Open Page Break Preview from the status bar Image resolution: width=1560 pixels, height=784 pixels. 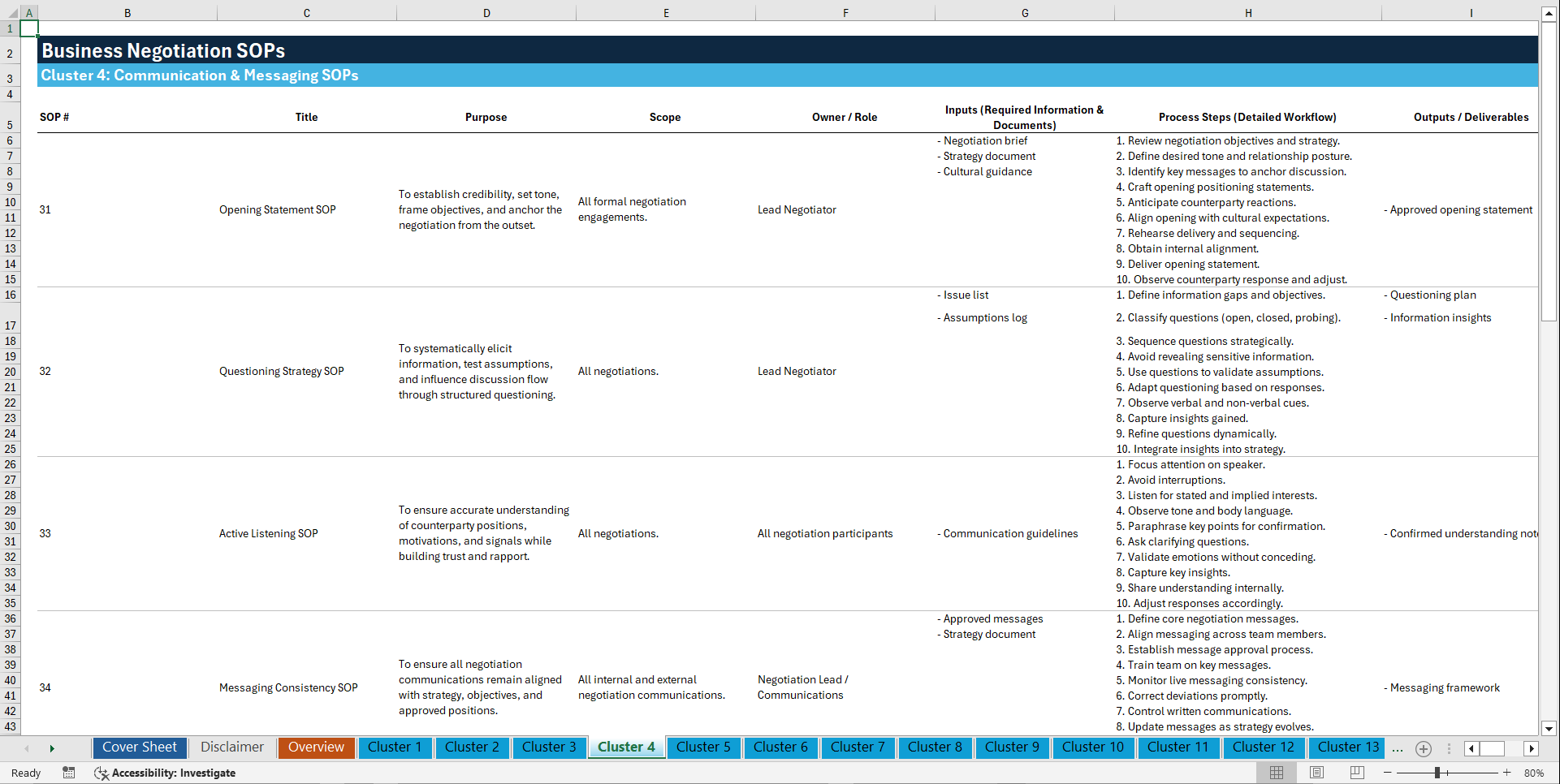tap(1356, 773)
